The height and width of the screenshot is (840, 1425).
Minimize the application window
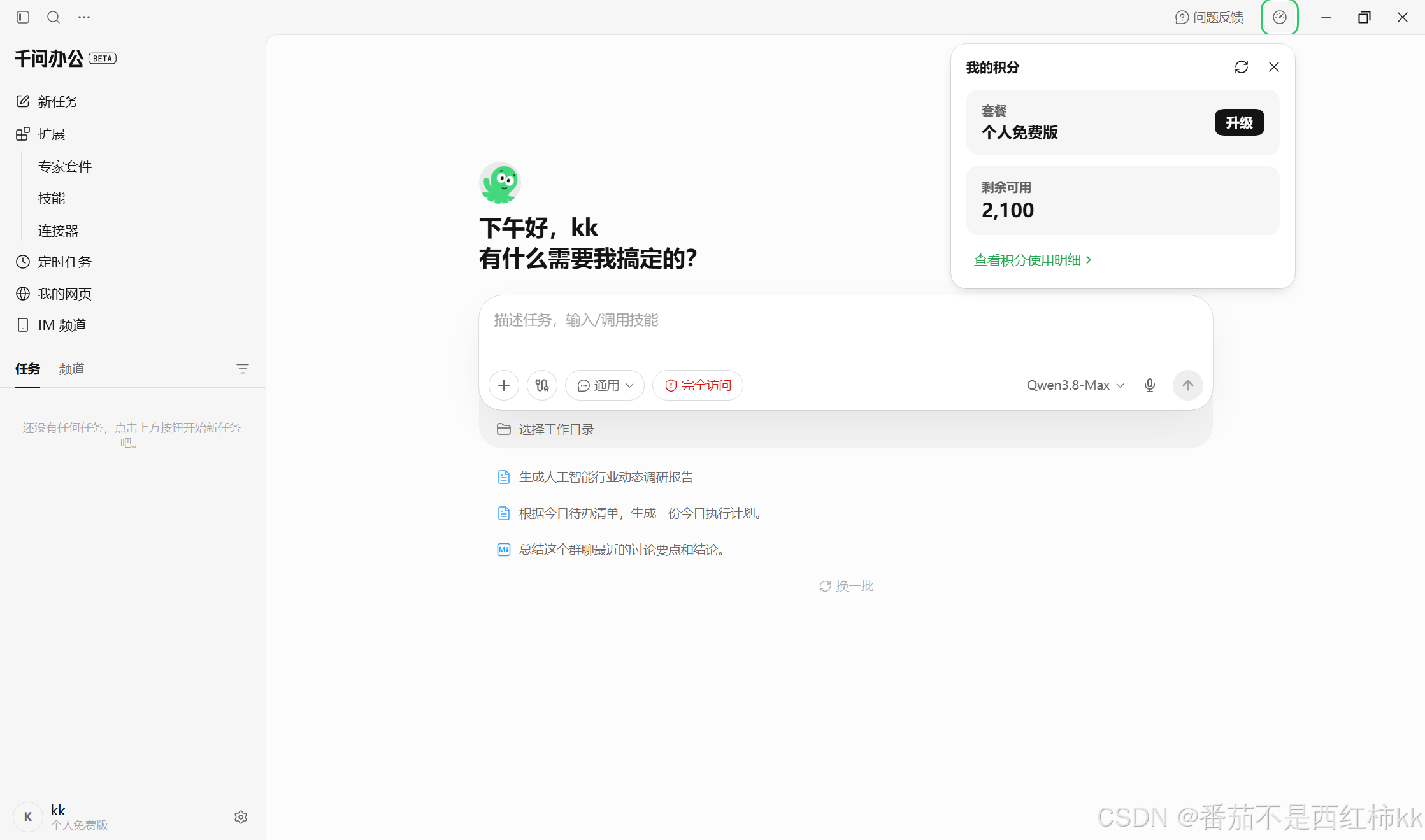[1326, 17]
